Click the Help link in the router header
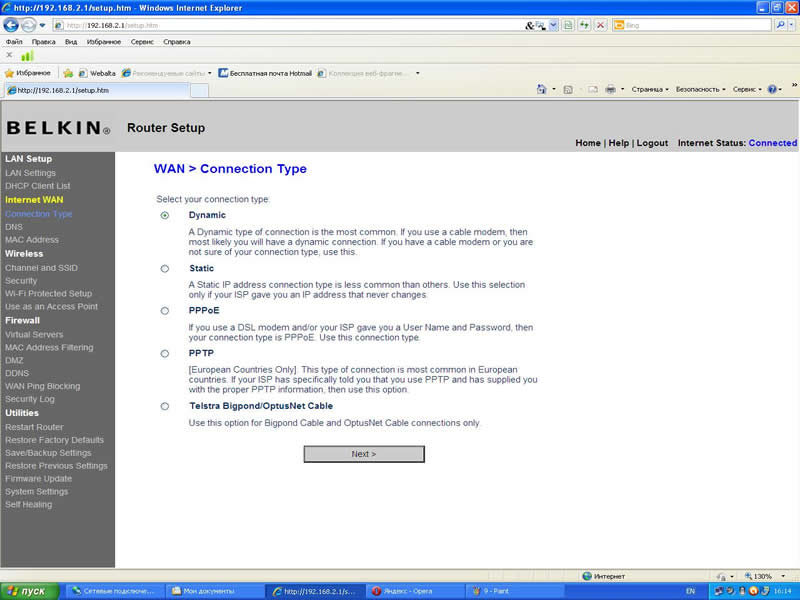 tap(618, 143)
